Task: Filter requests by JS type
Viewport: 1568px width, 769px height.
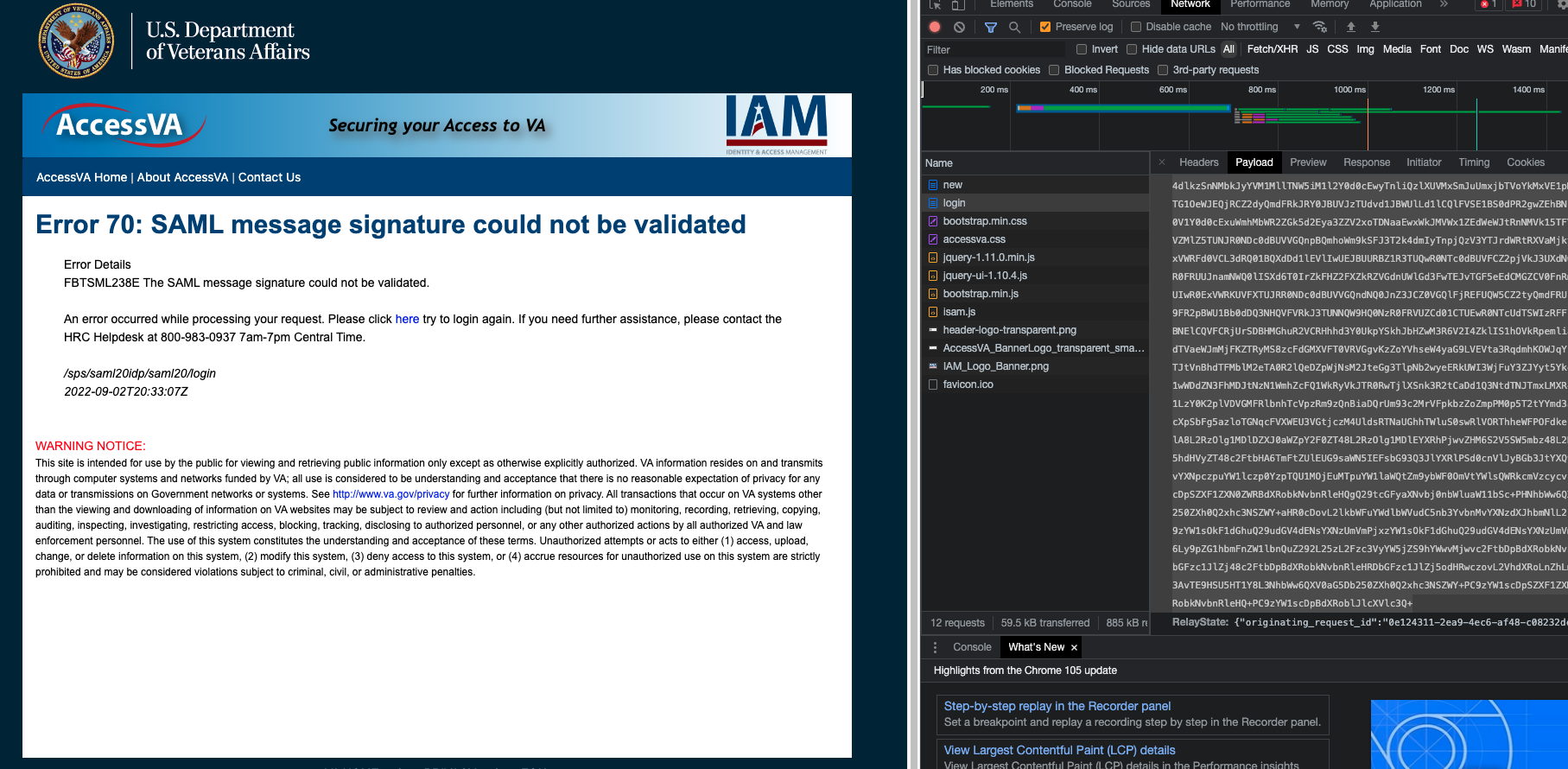Action: (1312, 49)
